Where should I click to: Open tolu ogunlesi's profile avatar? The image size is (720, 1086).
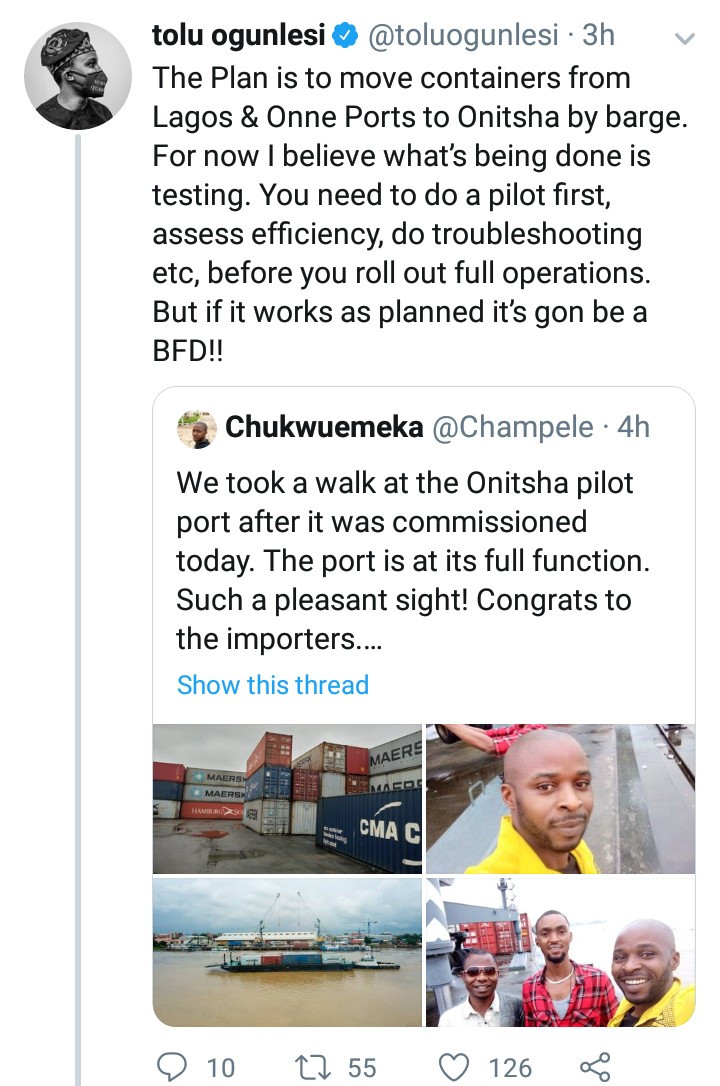tap(75, 74)
